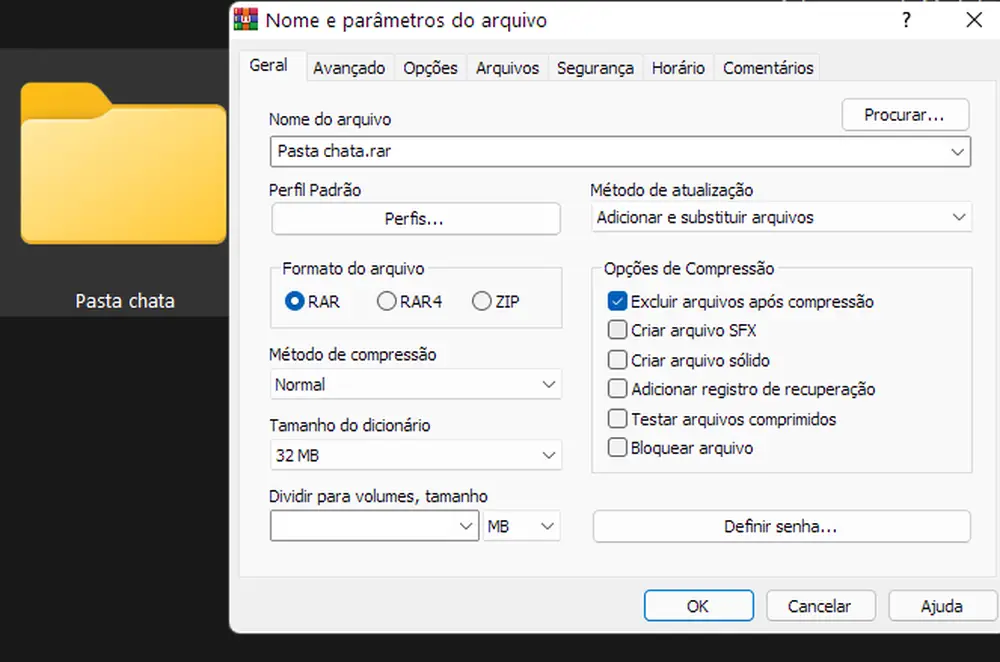Check Adicionar registro de recuperação
The width and height of the screenshot is (1000, 662).
coord(617,389)
